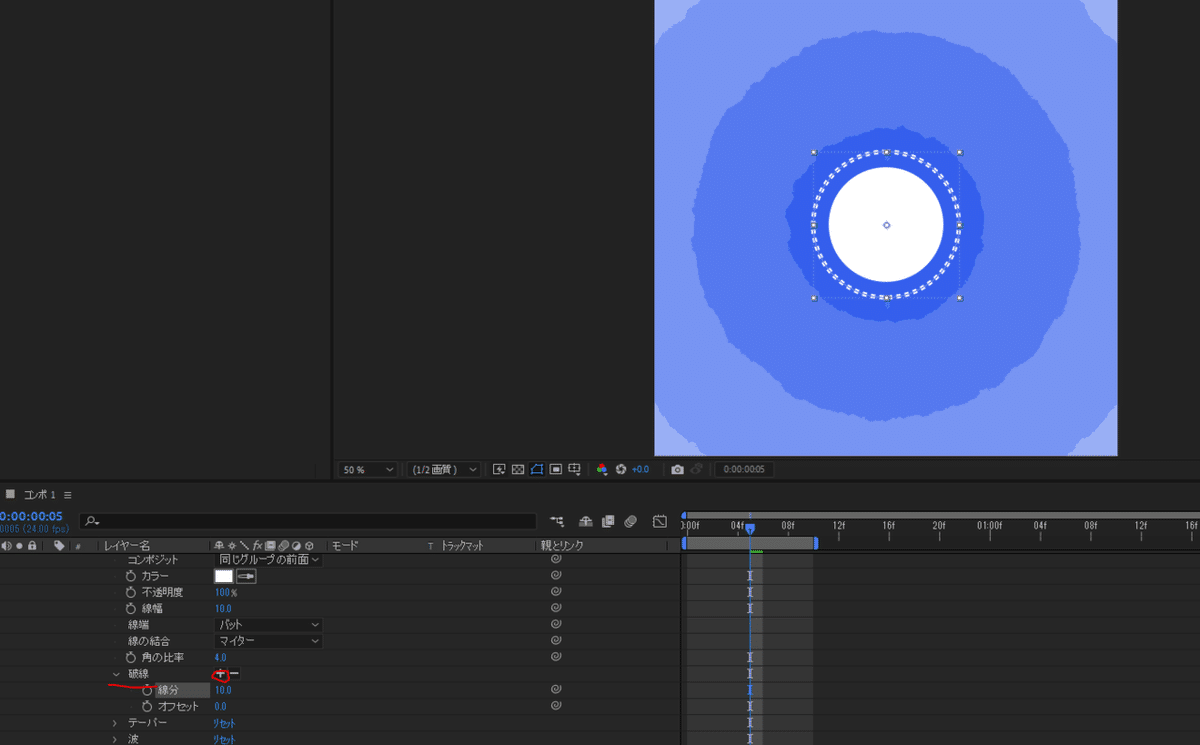This screenshot has width=1200, height=745.
Task: Click the レイヤー名 column header
Action: [x=127, y=546]
